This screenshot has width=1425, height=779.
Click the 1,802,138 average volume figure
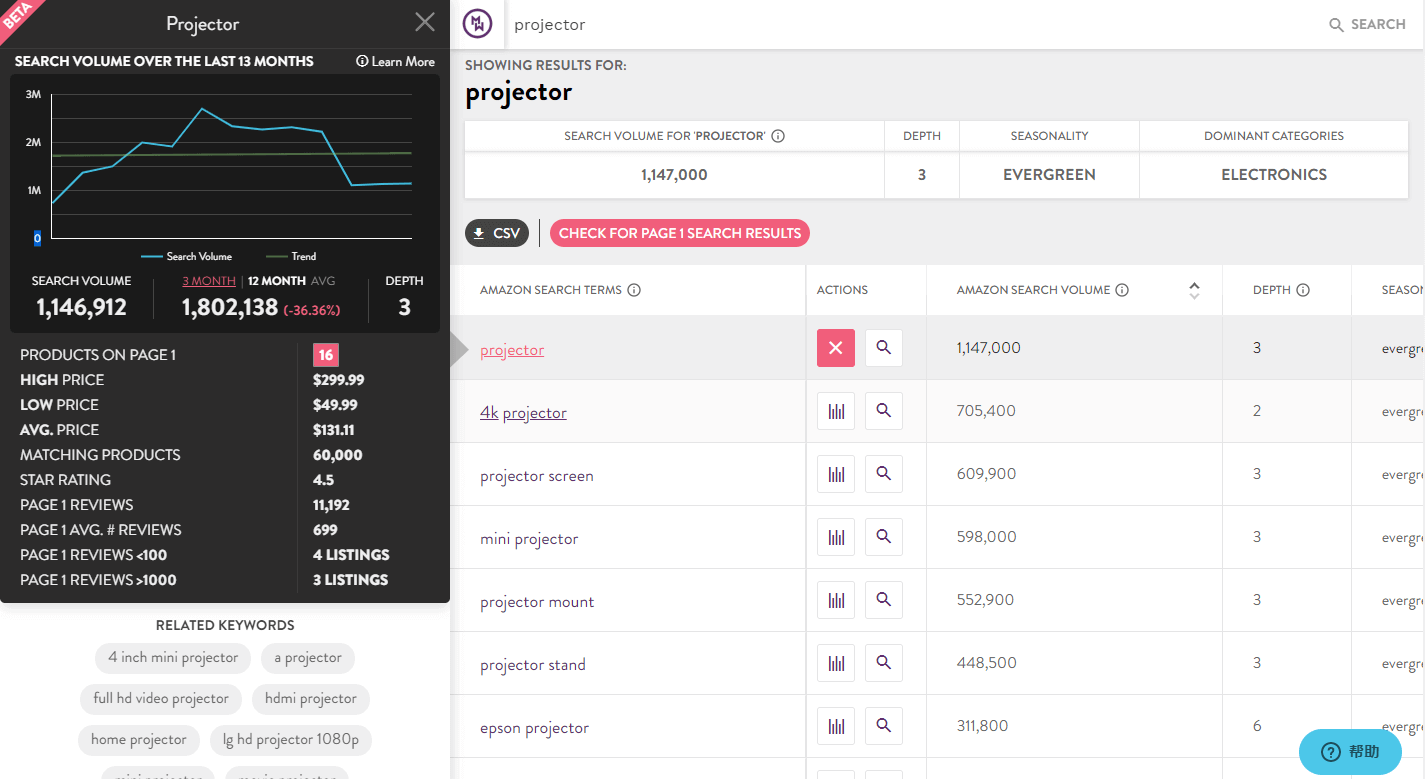(x=230, y=307)
